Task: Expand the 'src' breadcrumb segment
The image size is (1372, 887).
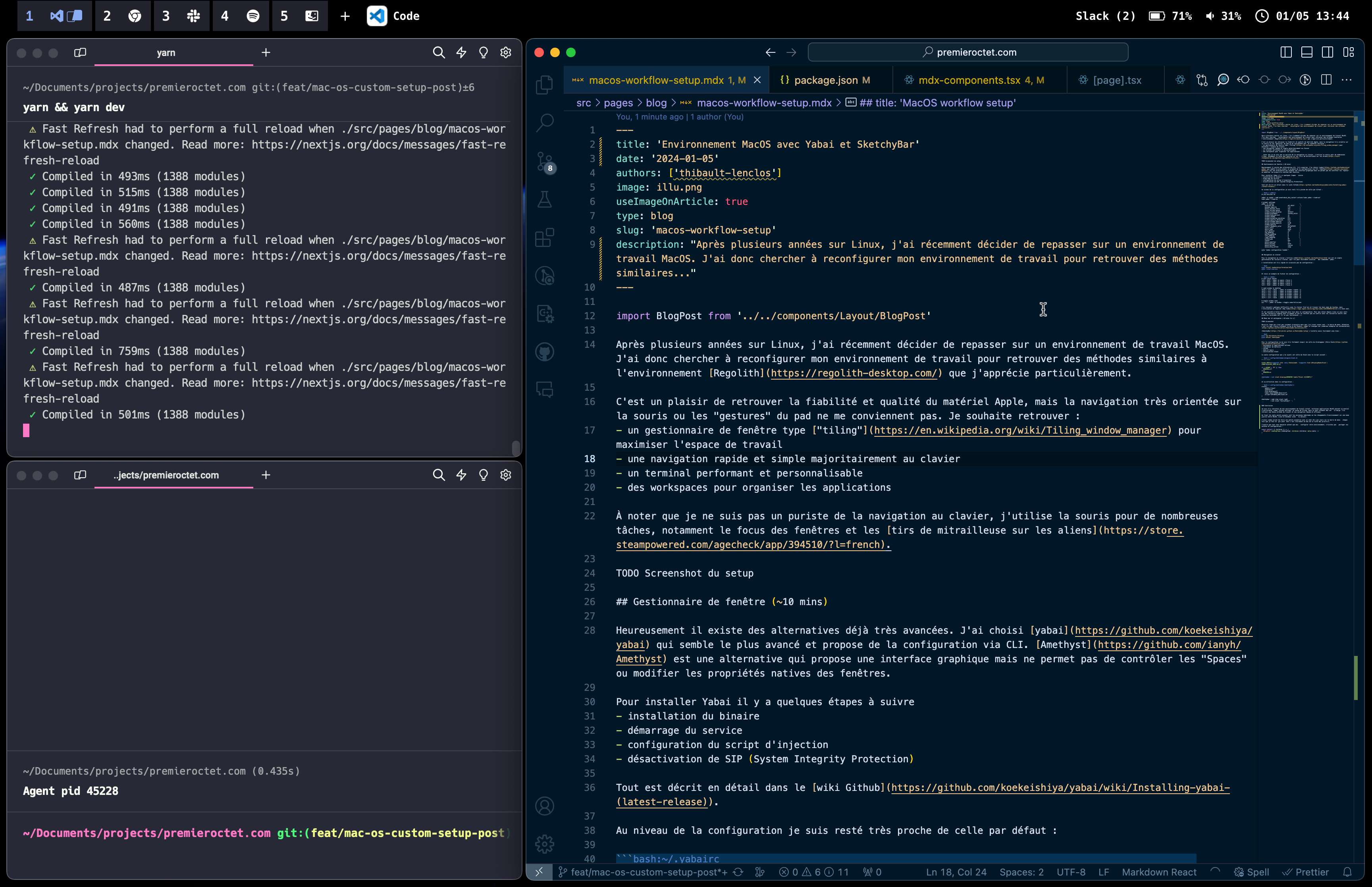Action: click(583, 102)
